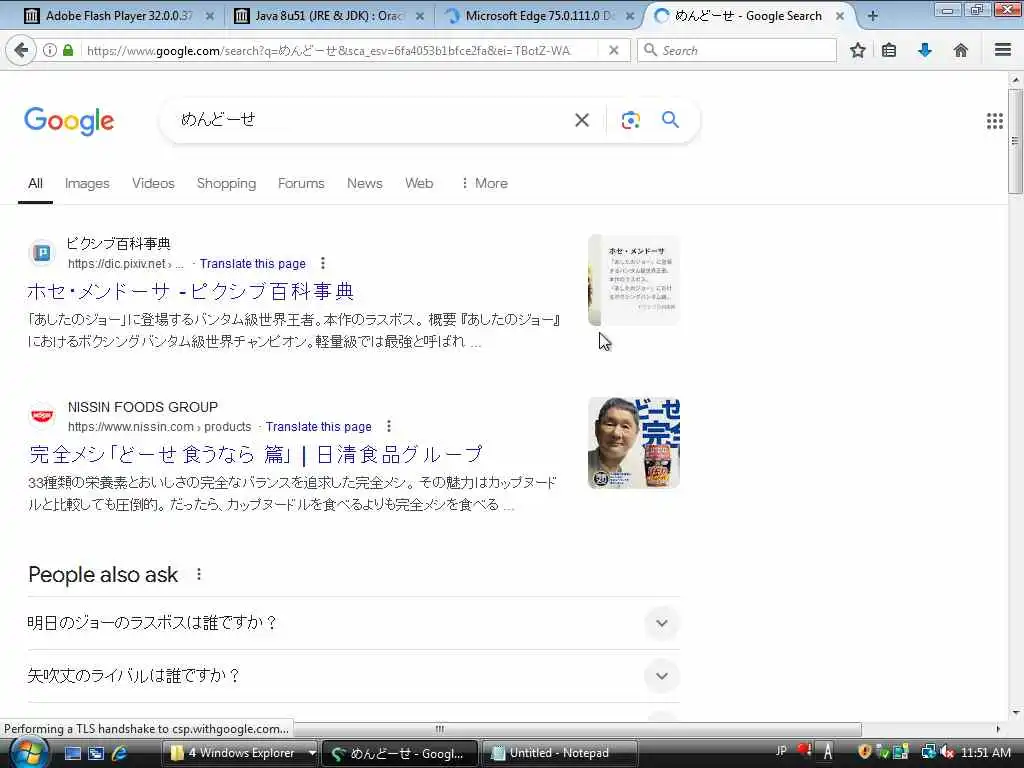Open the Nissin result thumbnail image
The width and height of the screenshot is (1024, 768).
(x=633, y=443)
